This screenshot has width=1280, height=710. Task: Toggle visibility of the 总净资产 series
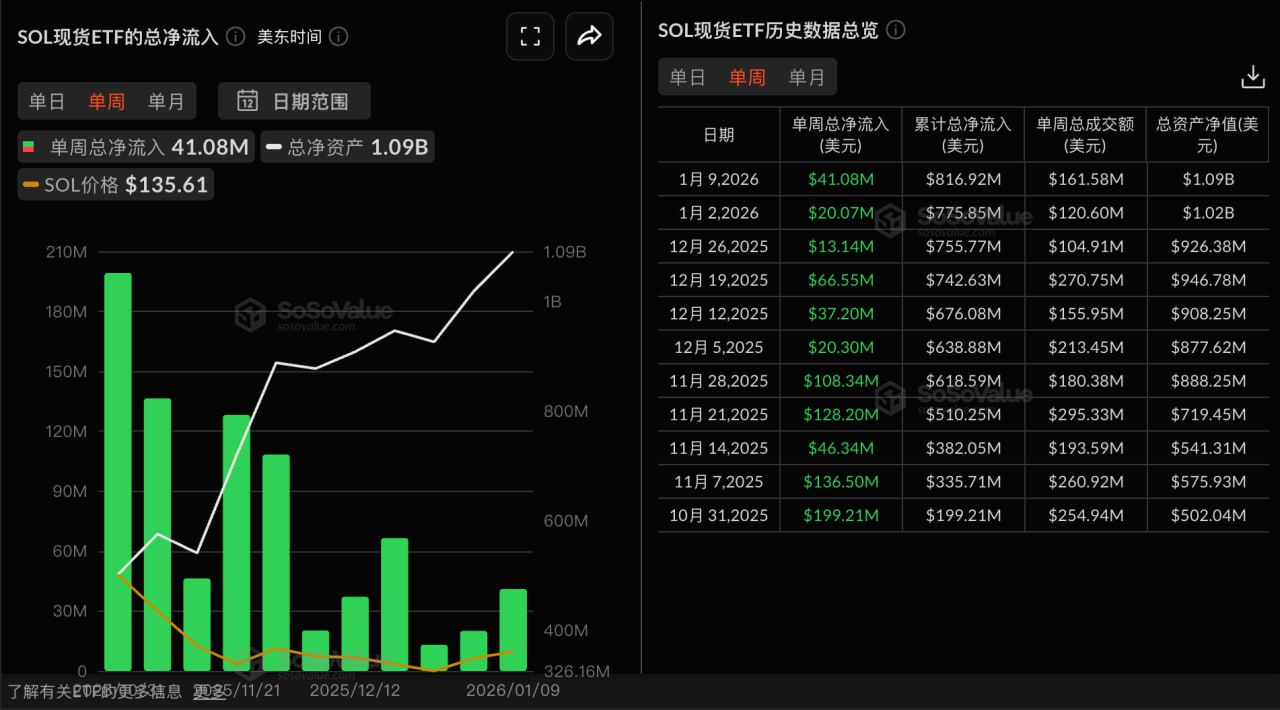tap(349, 146)
